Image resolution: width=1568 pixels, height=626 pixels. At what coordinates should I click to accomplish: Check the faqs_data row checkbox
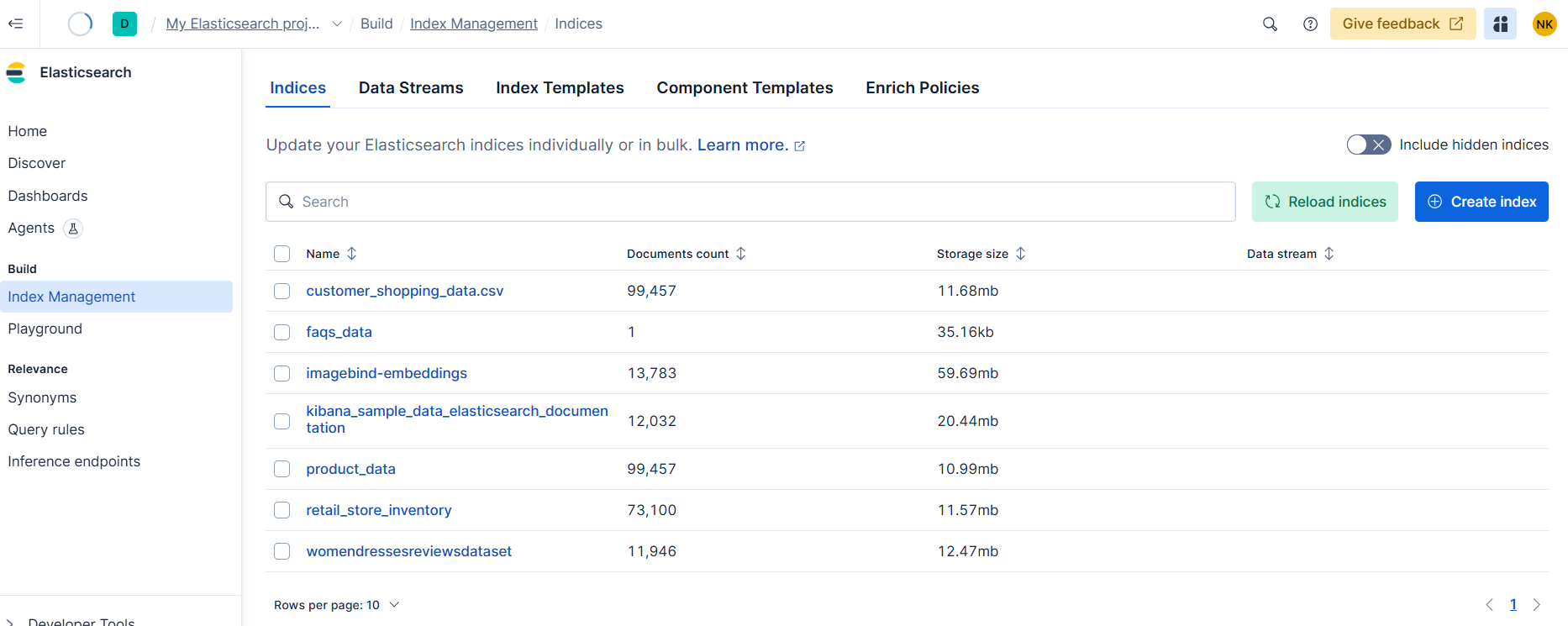(x=282, y=332)
